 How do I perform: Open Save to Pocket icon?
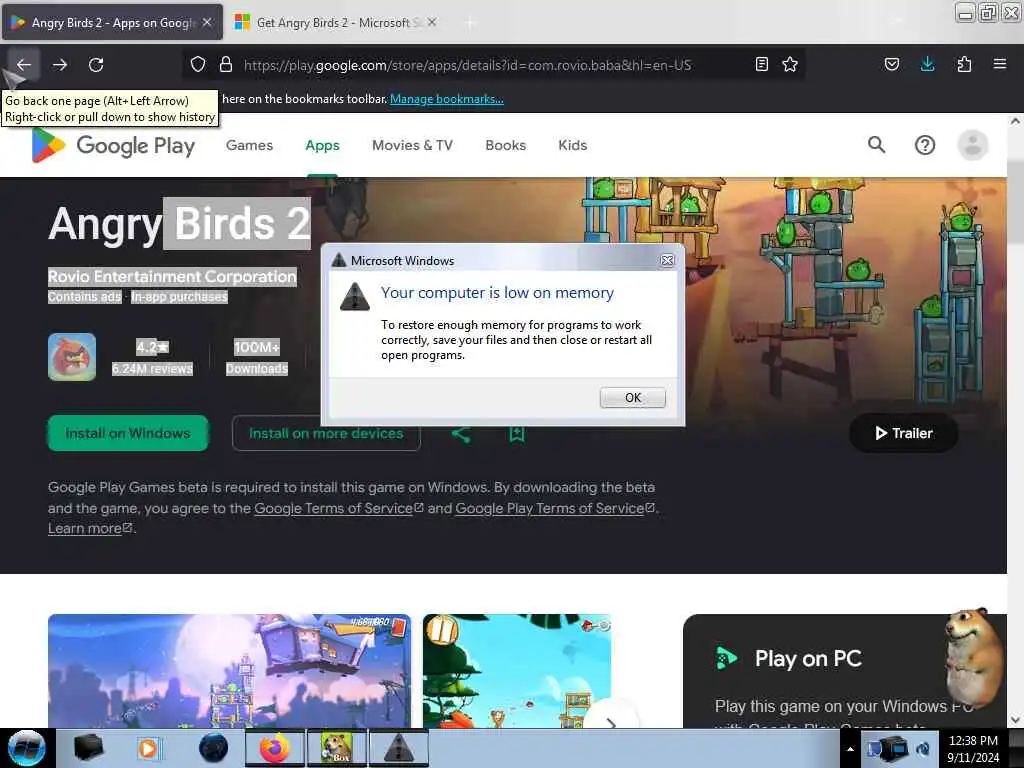click(x=891, y=64)
